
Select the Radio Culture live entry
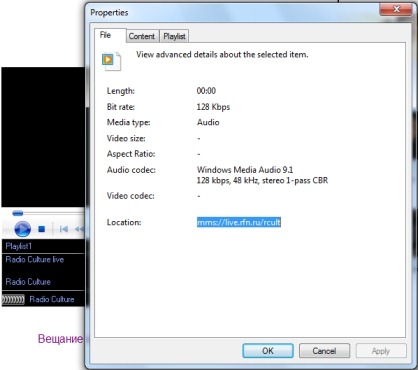pos(35,260)
